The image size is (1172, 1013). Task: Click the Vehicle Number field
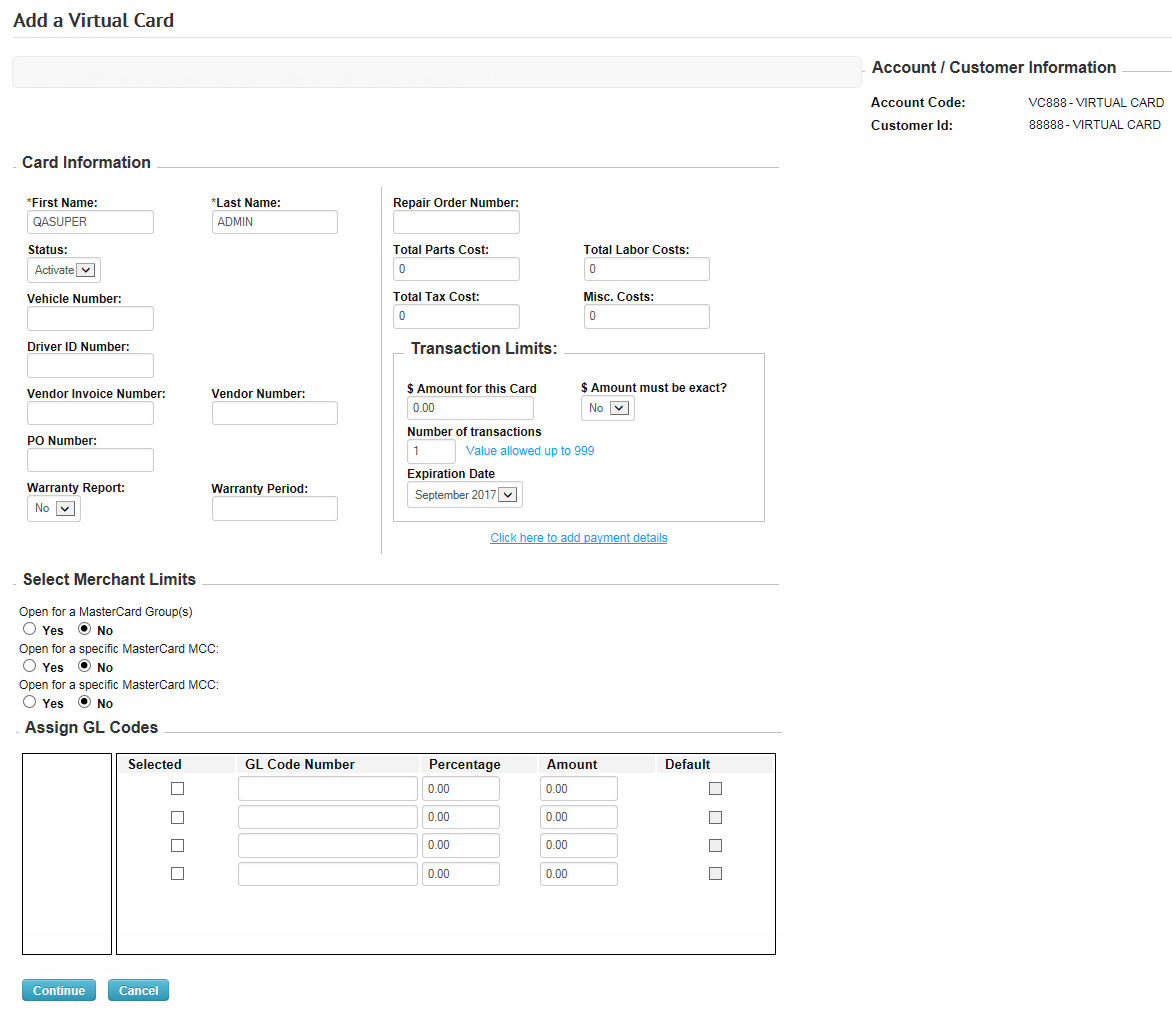(x=90, y=318)
